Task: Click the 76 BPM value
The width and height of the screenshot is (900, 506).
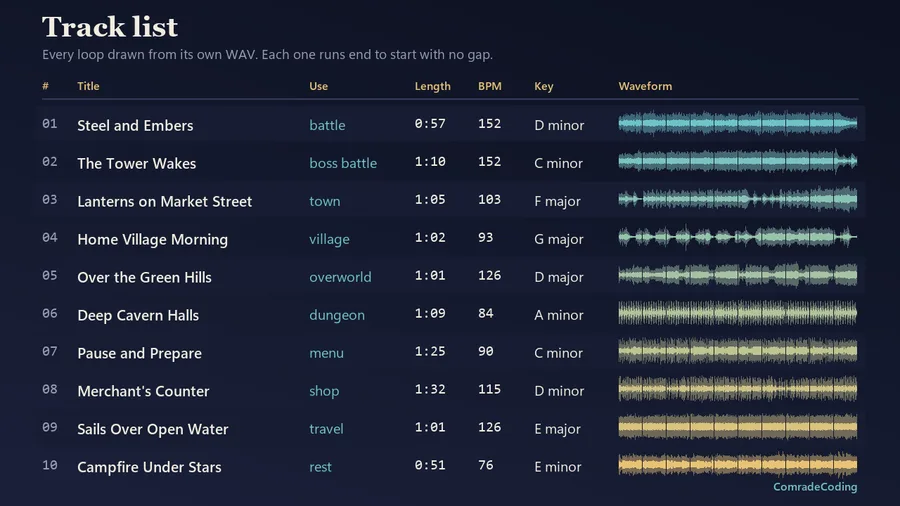Action: [x=486, y=465]
